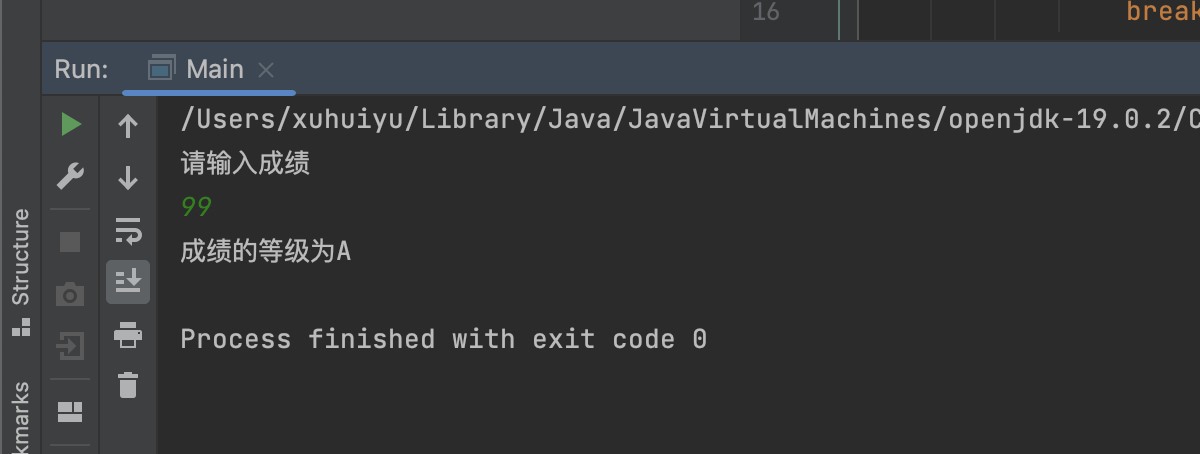Click the entered value 99 in console
The height and width of the screenshot is (454, 1200).
tap(196, 207)
